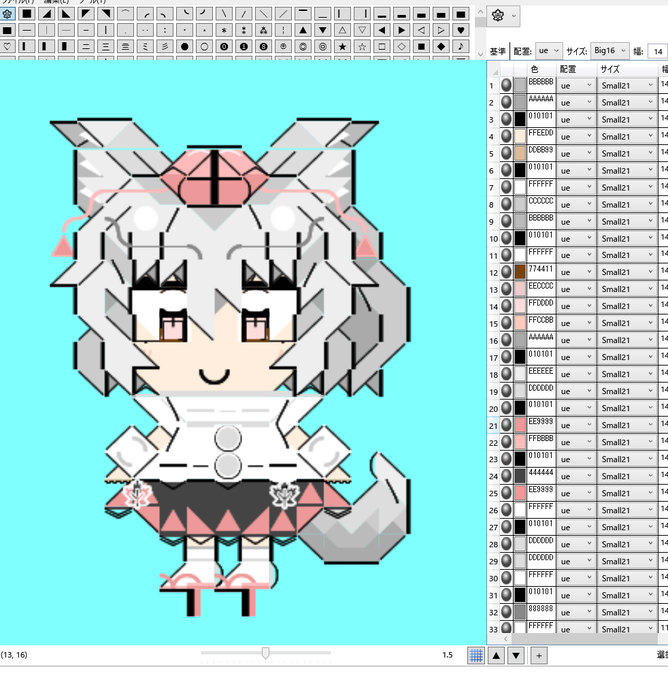Pick the outline downward triangle shape
This screenshot has height=680, width=668.
click(x=362, y=30)
